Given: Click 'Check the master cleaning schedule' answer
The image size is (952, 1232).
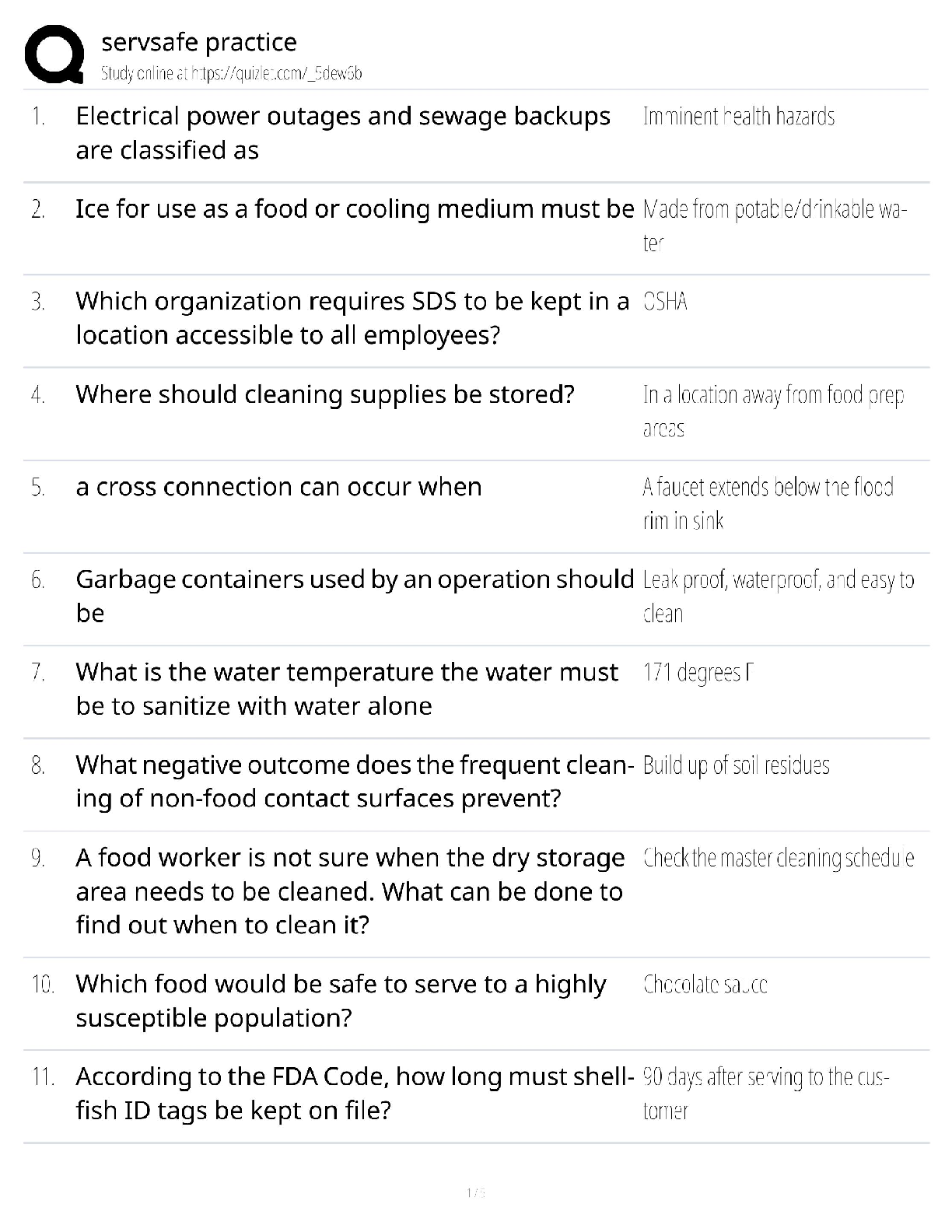Looking at the screenshot, I should [x=778, y=858].
